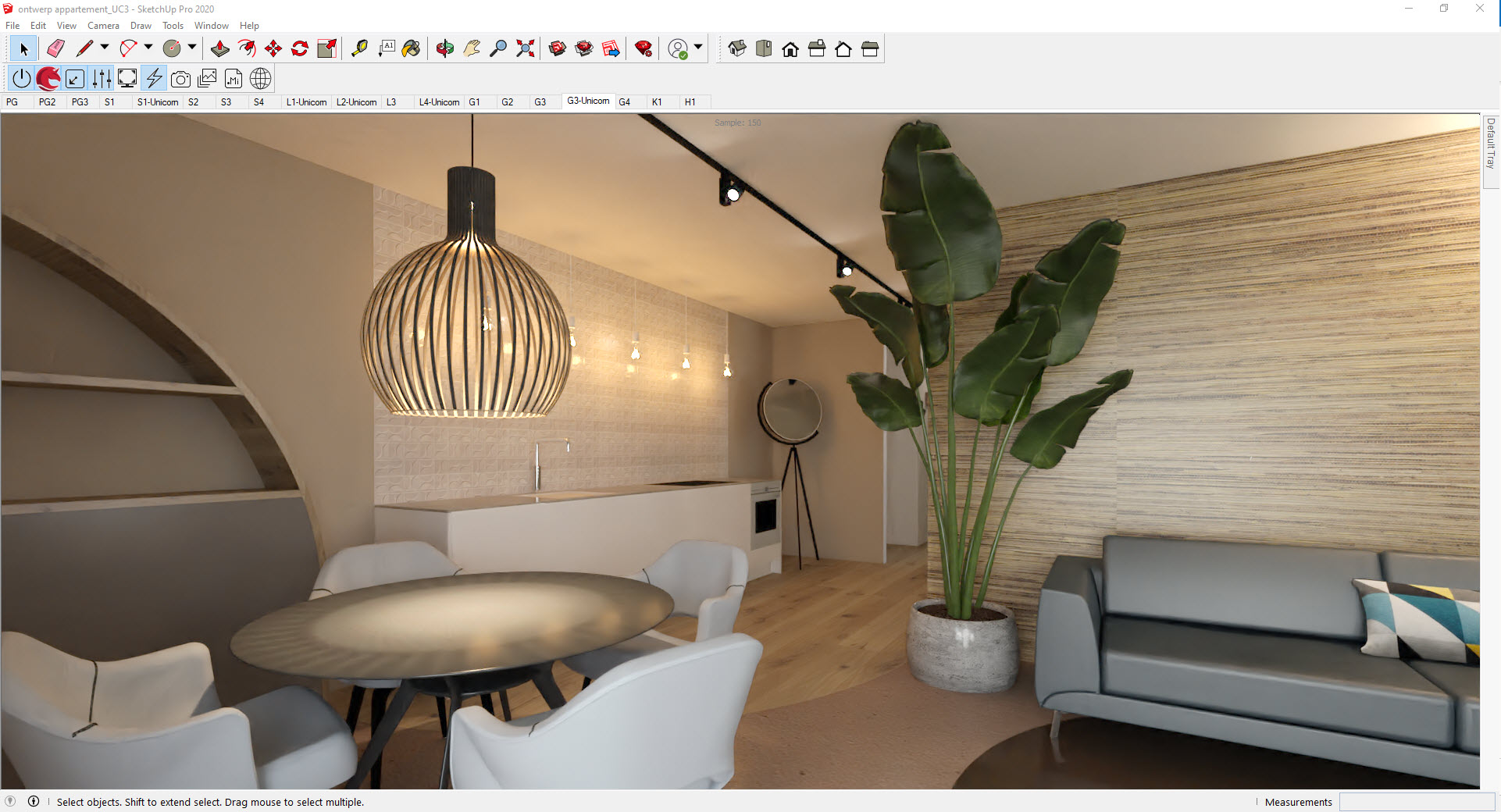Expand the Arc tool dropdown arrow
1501x812 pixels.
pyautogui.click(x=148, y=48)
